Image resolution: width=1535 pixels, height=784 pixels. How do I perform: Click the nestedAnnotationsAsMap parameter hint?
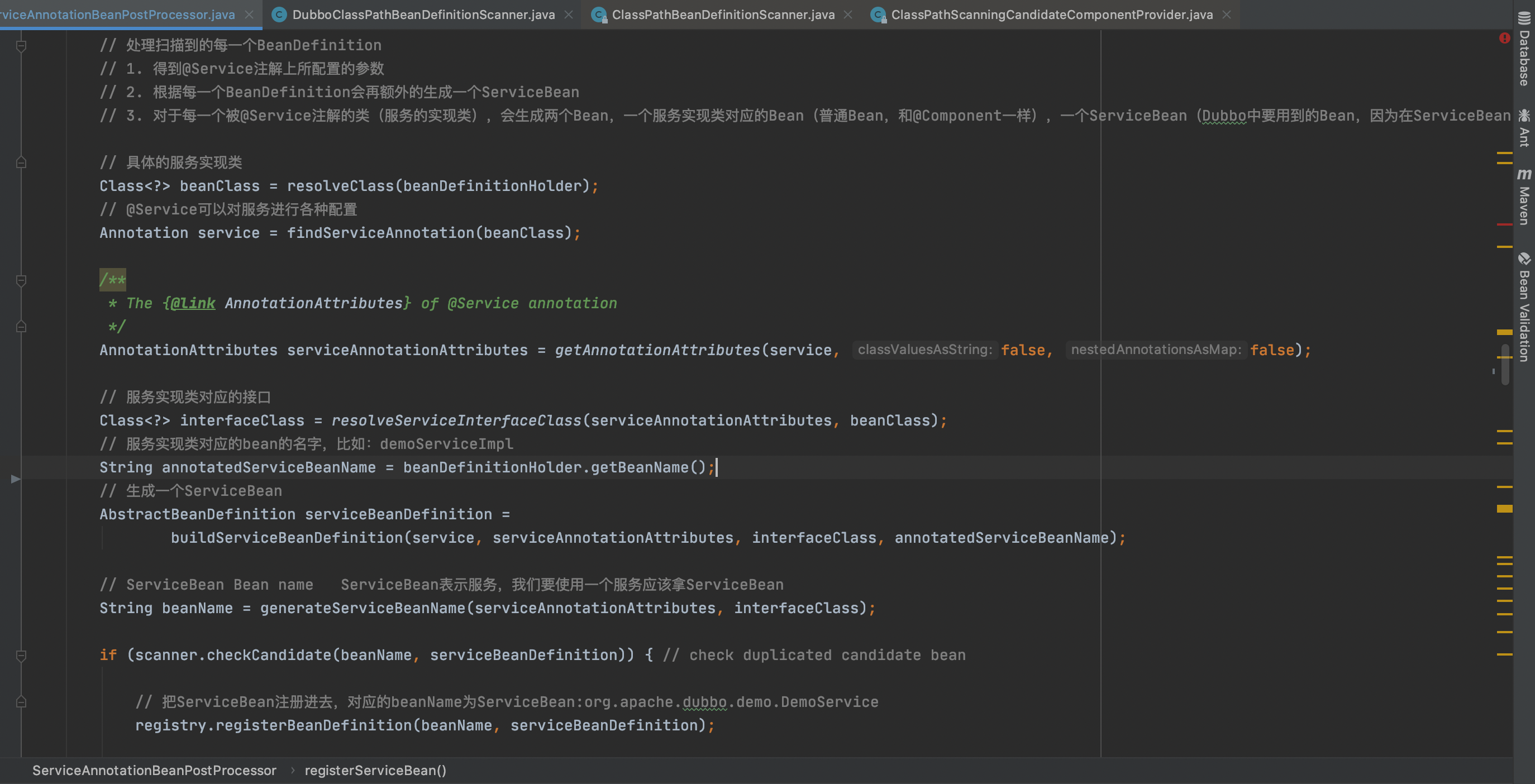click(x=1156, y=350)
